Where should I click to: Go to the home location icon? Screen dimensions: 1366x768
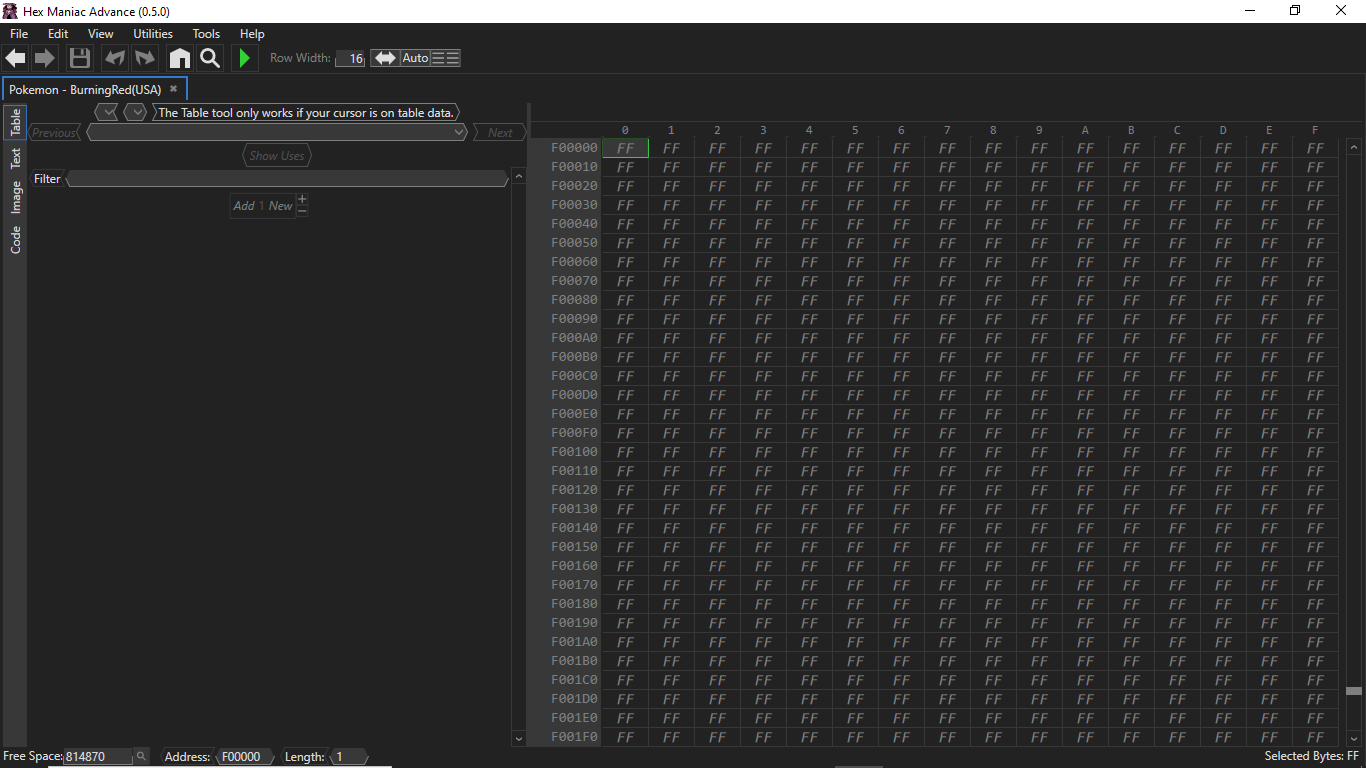(179, 58)
